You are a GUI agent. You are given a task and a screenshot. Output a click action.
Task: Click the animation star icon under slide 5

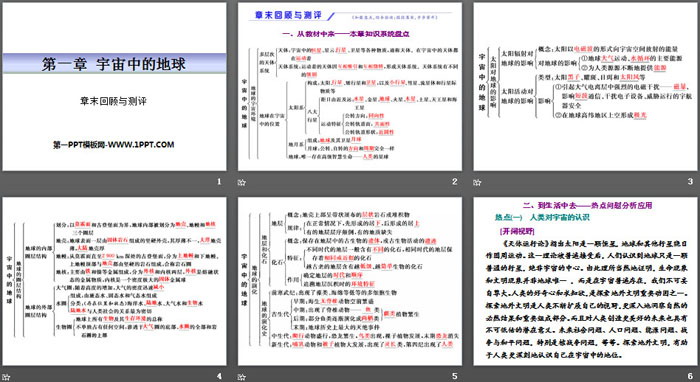click(x=242, y=377)
